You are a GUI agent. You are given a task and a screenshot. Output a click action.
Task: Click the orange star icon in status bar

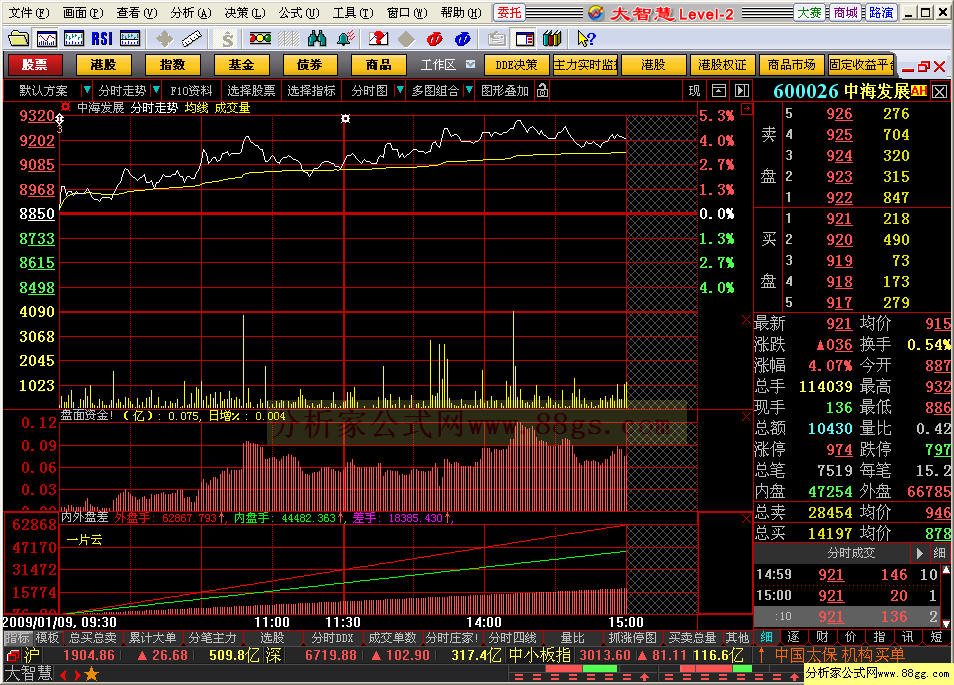(x=91, y=674)
